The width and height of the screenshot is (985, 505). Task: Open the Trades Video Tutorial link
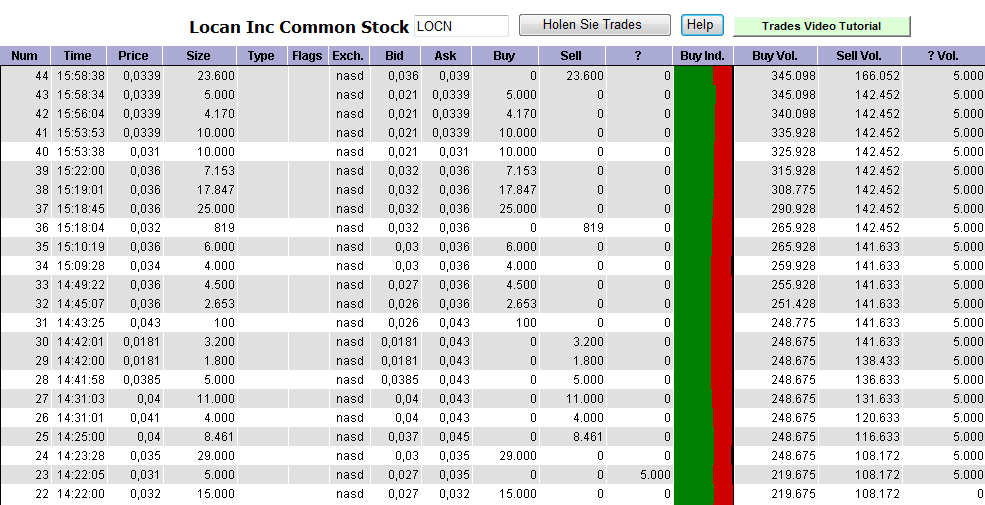821,26
